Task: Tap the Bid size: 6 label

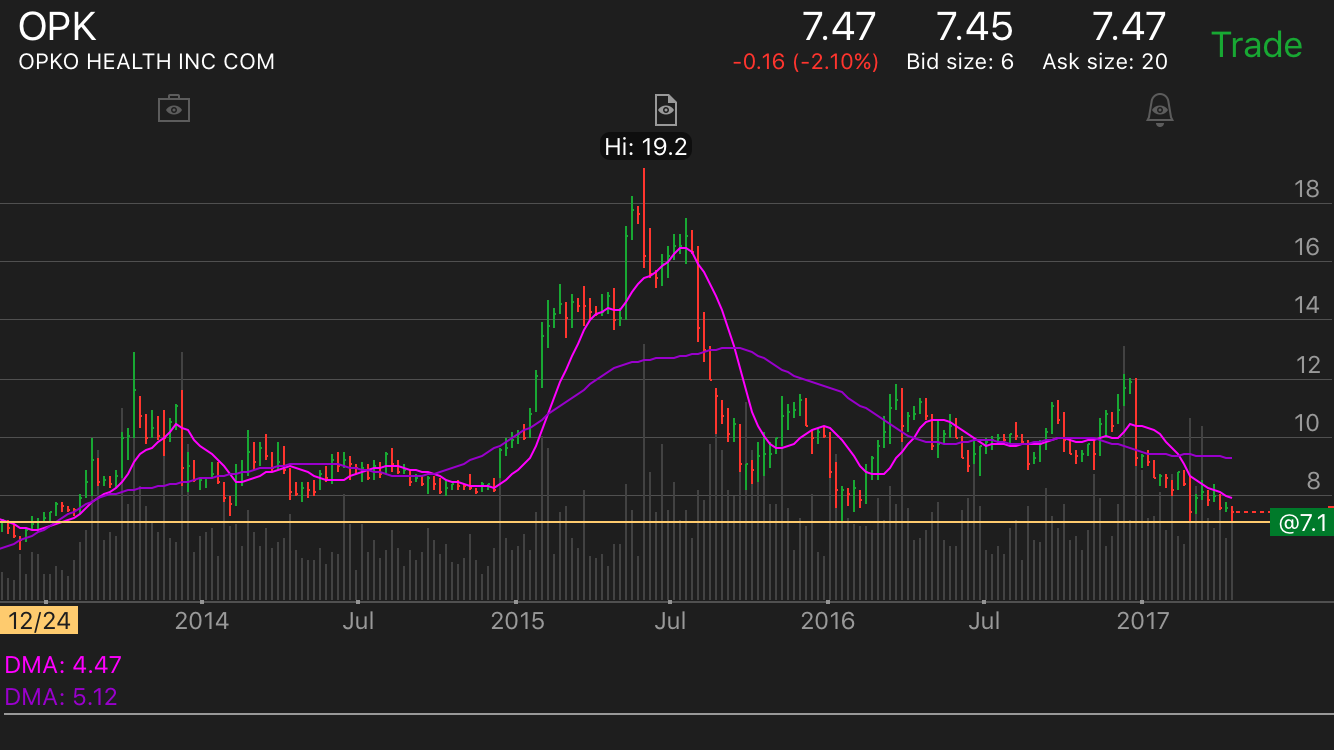Action: [x=959, y=62]
